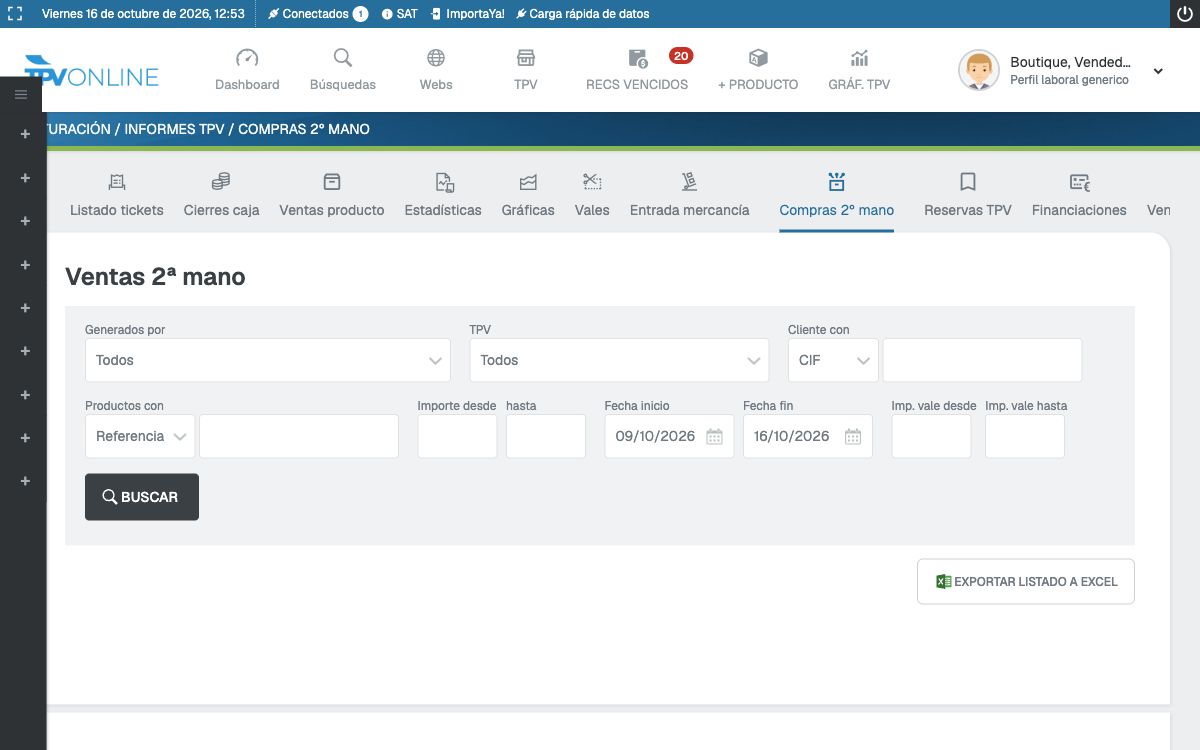Viewport: 1200px width, 750px height.
Task: Click the power icon top right
Action: (1184, 14)
